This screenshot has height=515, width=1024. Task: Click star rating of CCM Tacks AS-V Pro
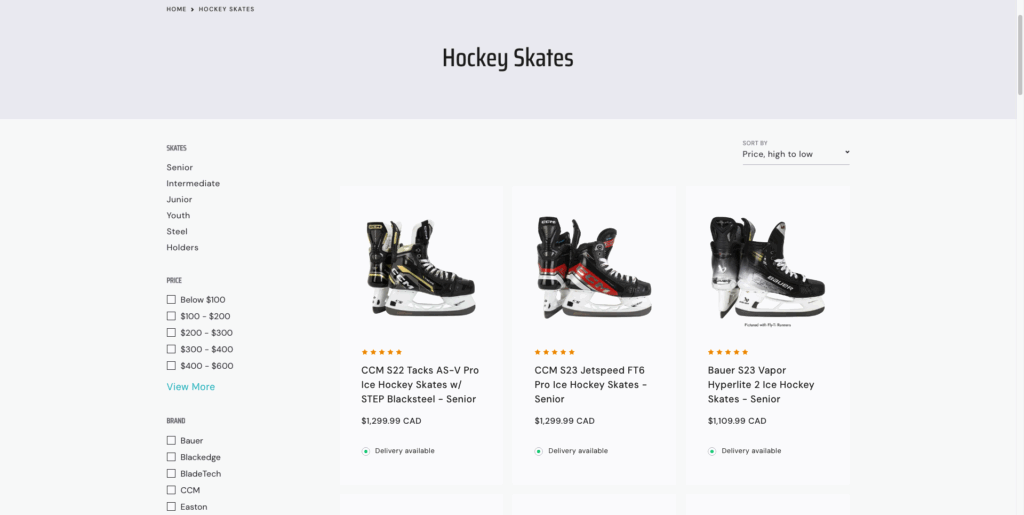tap(382, 352)
